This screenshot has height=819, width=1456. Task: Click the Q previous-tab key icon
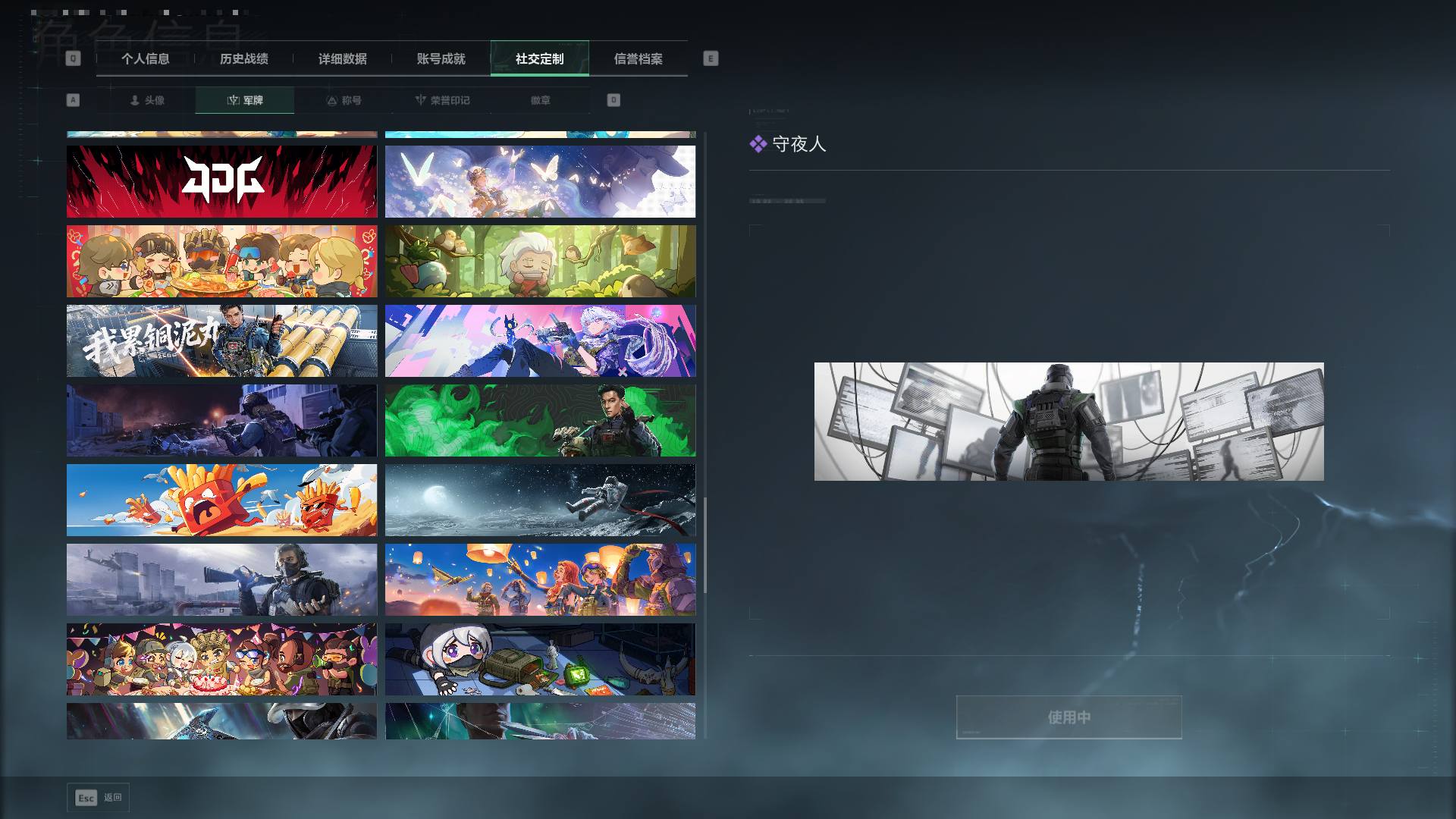(73, 58)
